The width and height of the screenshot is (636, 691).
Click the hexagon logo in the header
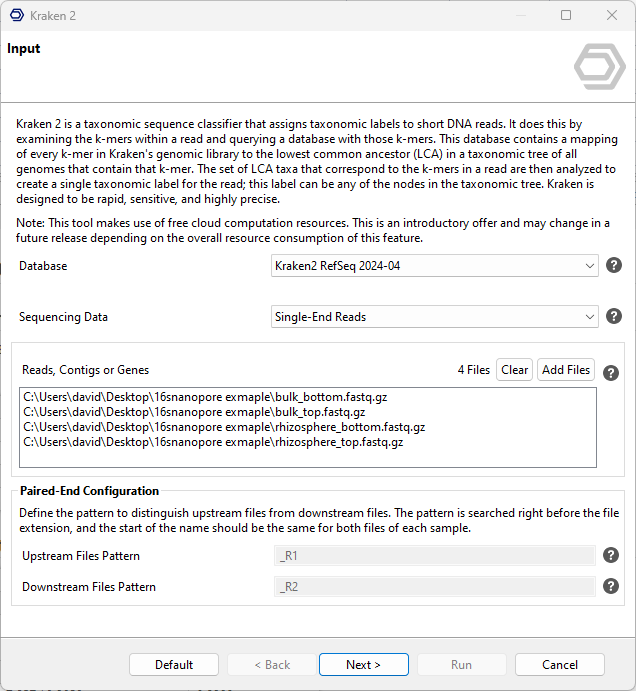click(x=599, y=67)
